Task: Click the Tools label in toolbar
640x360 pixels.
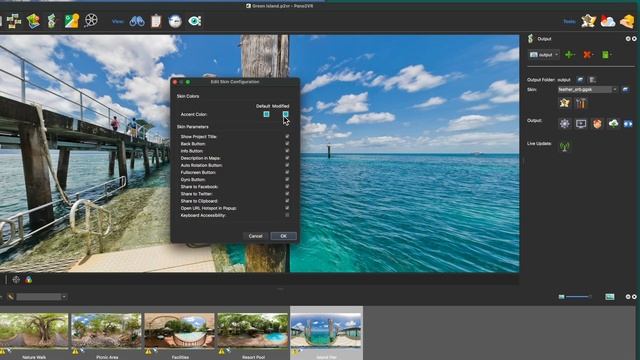Action: (x=569, y=21)
